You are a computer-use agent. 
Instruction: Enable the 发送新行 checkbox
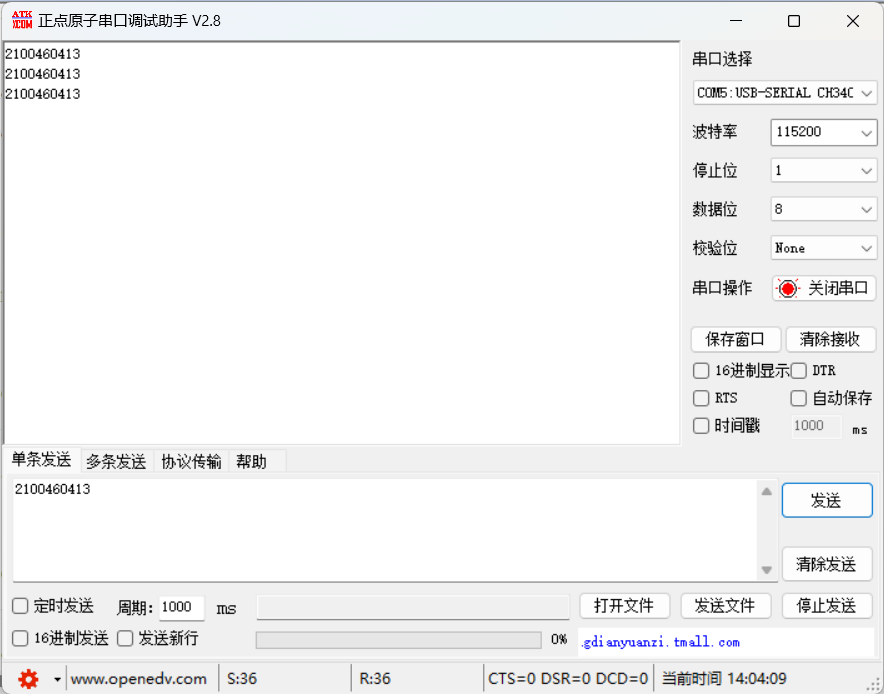click(x=125, y=639)
